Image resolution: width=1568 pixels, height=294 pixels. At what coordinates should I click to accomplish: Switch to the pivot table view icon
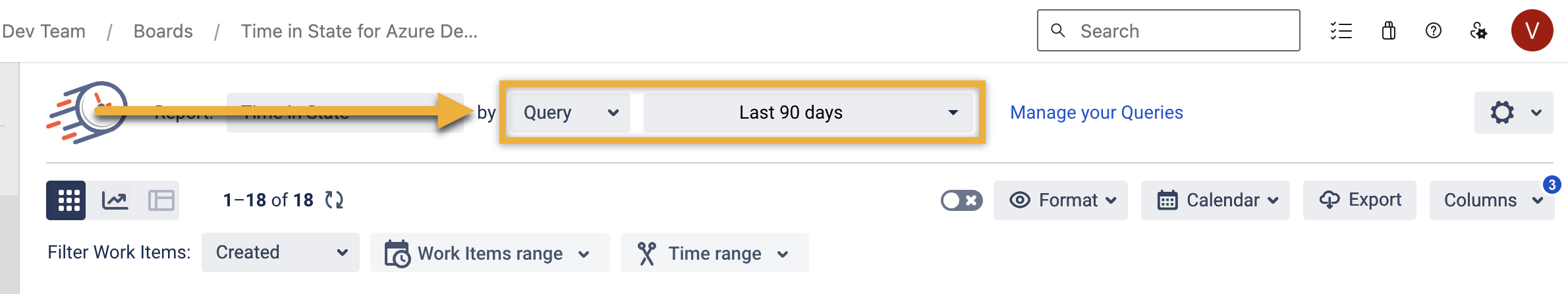click(161, 200)
